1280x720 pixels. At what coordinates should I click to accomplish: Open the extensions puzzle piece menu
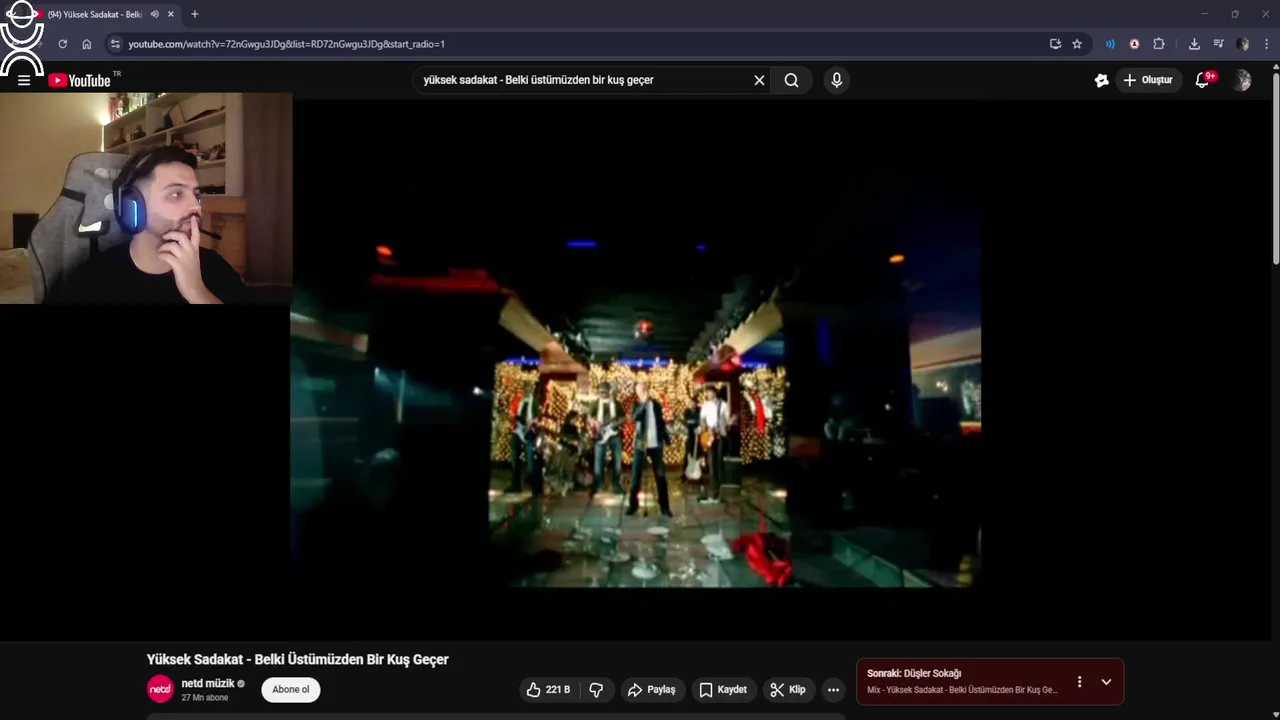[x=1159, y=44]
